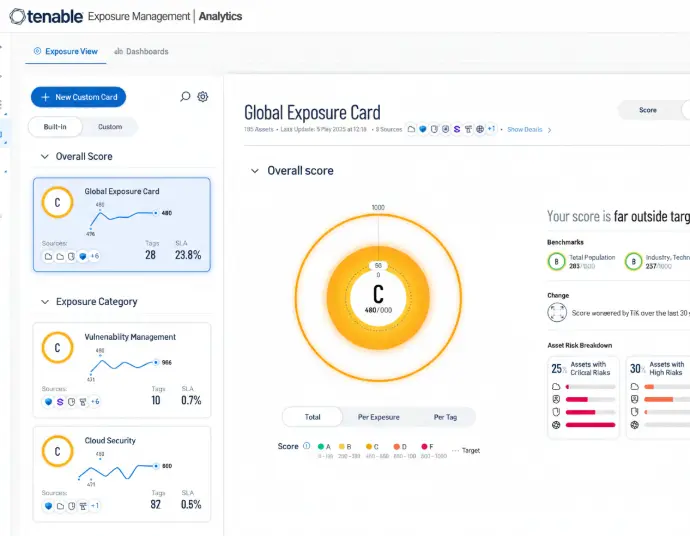Switch card list to Built-in
690x536 pixels.
tap(56, 127)
